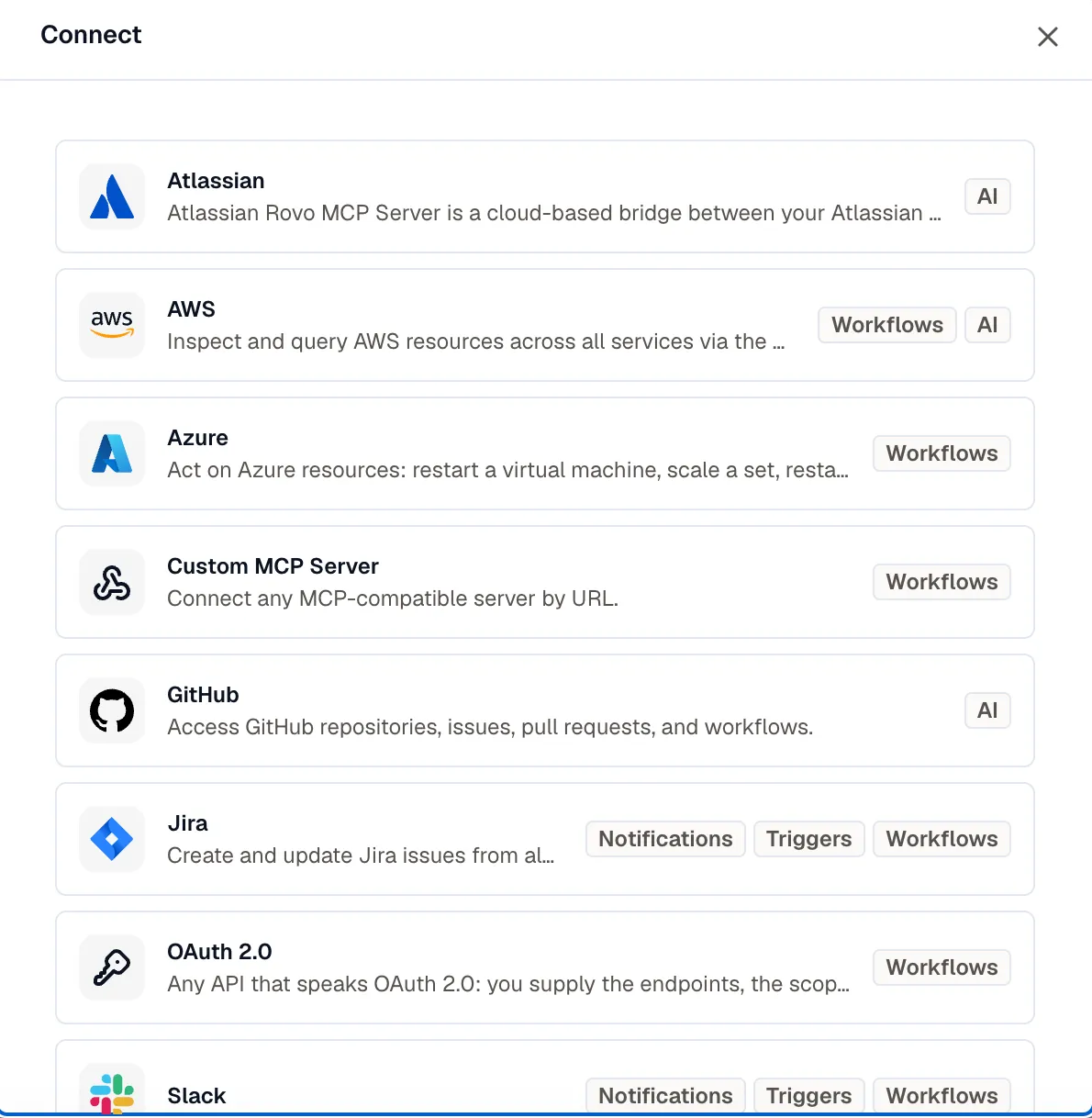The width and height of the screenshot is (1092, 1118).
Task: Click the AI tag on AWS
Action: 987,325
